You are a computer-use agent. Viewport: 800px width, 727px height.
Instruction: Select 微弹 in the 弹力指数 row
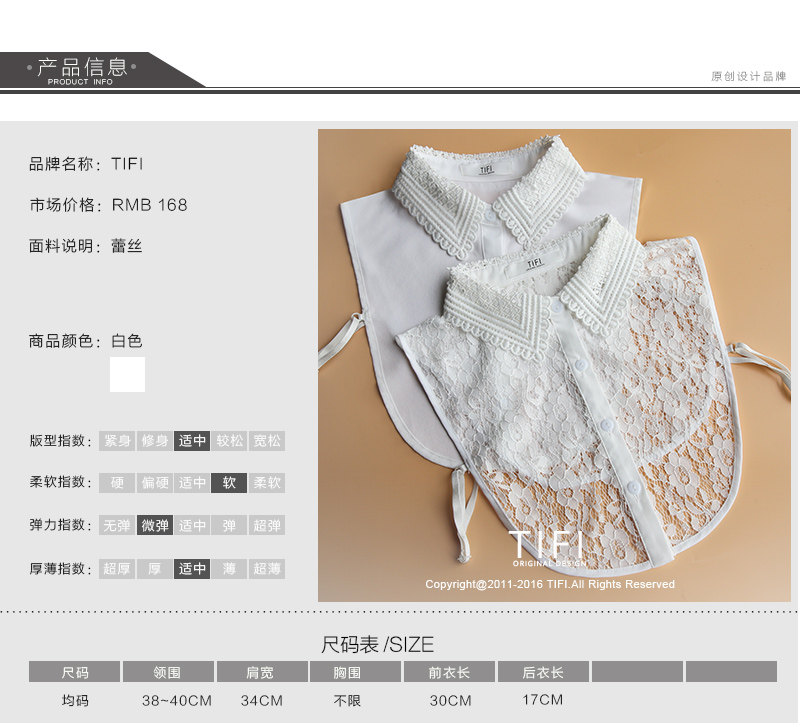(x=155, y=525)
